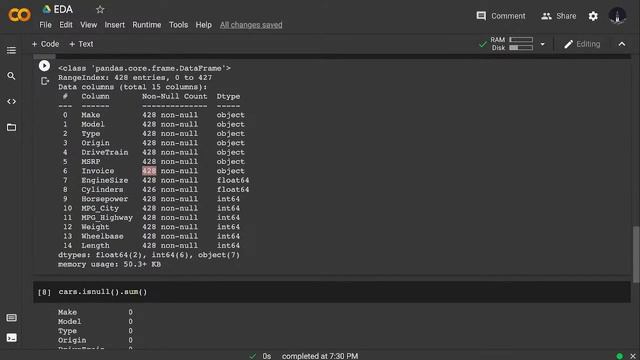Open the File menu

coord(45,25)
